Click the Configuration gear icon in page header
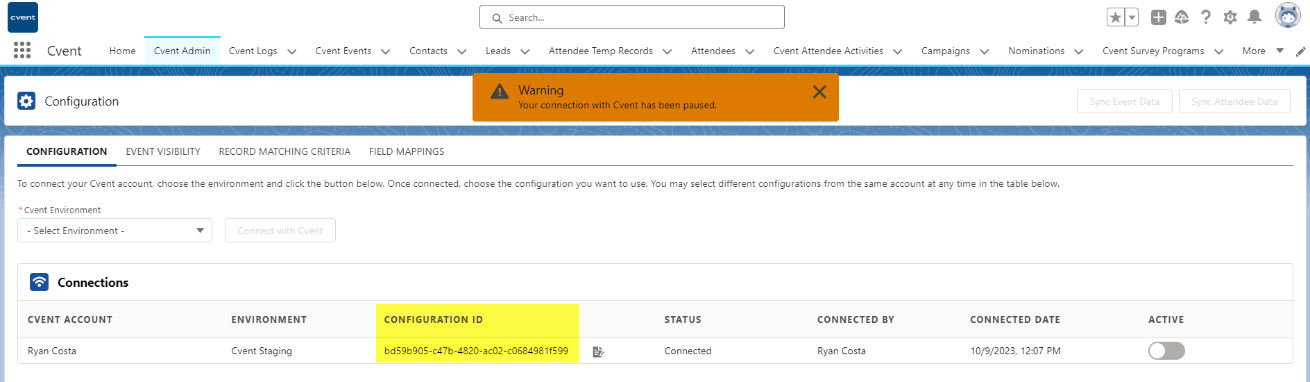Viewport: 1310px width, 382px height. (x=26, y=101)
